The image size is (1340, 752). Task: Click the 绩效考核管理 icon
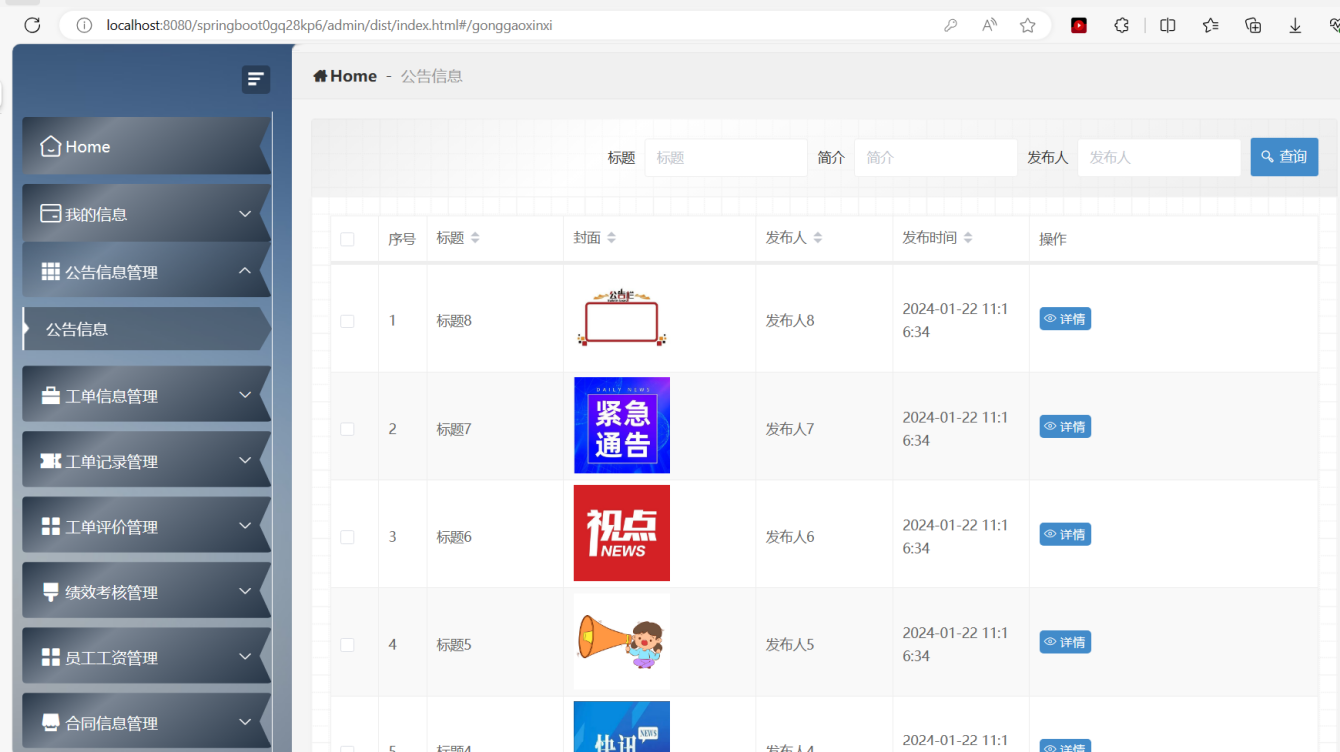50,592
